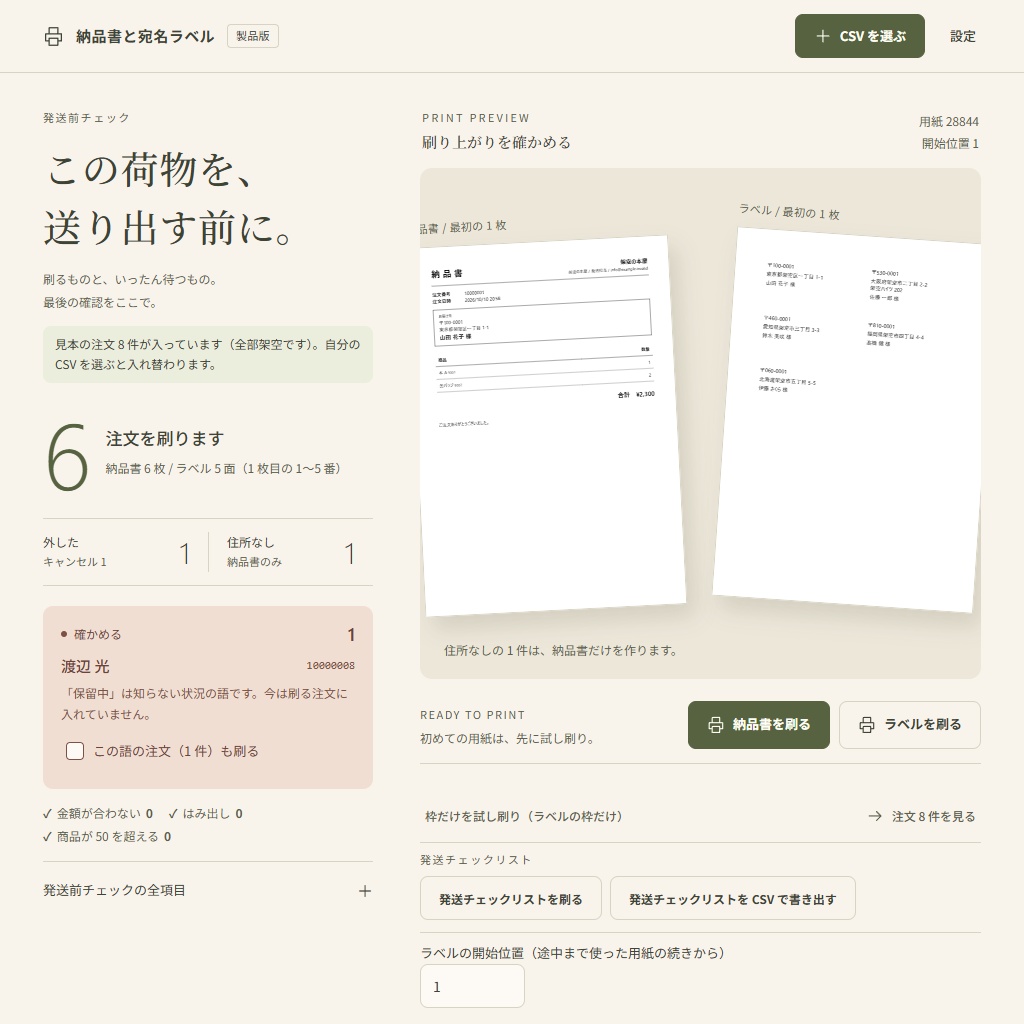Click 注文を刷ります heading
The image size is (1024, 1024).
tap(165, 439)
